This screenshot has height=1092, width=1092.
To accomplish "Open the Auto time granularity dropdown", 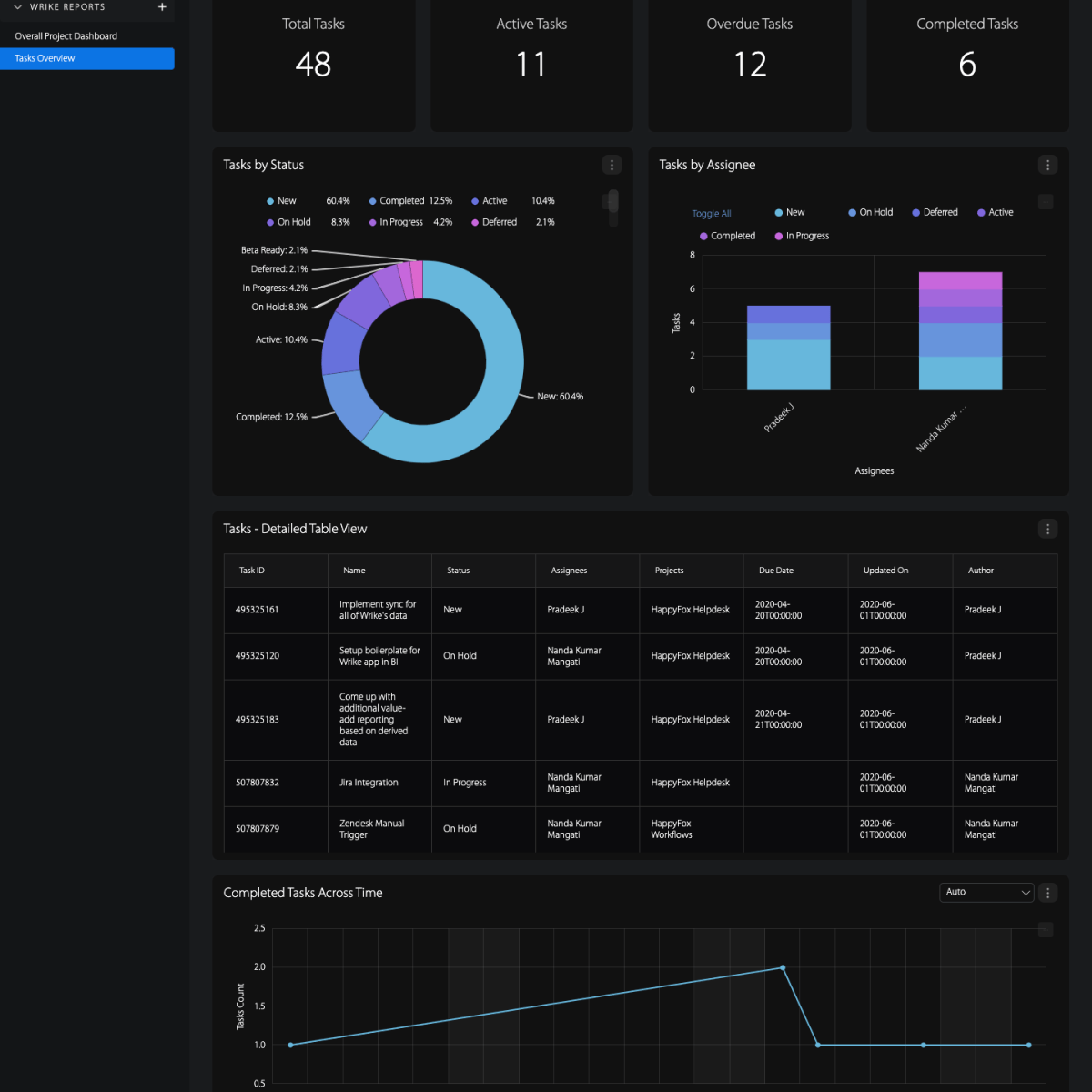I will click(x=986, y=893).
